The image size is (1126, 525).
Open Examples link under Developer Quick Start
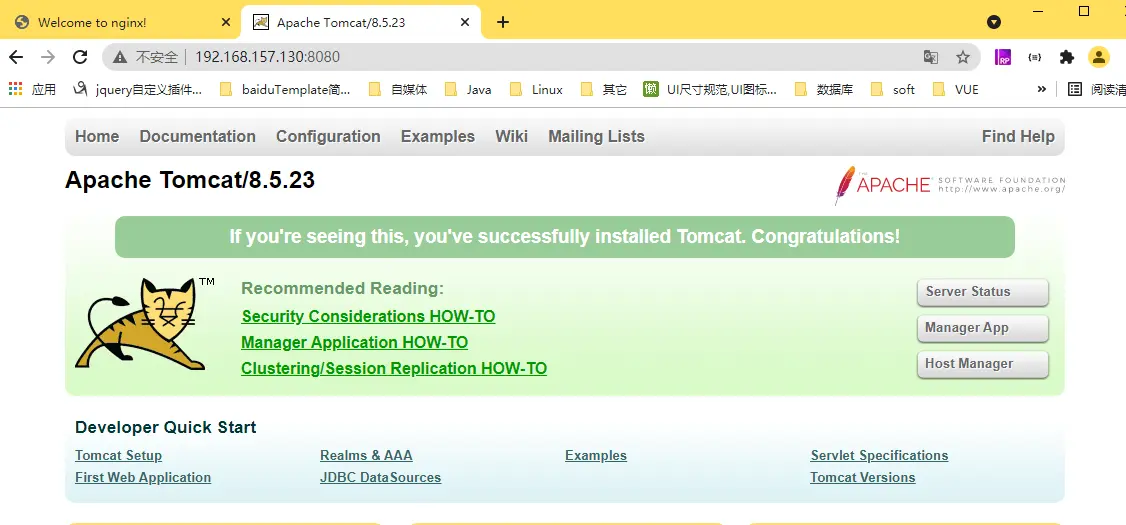click(x=596, y=455)
